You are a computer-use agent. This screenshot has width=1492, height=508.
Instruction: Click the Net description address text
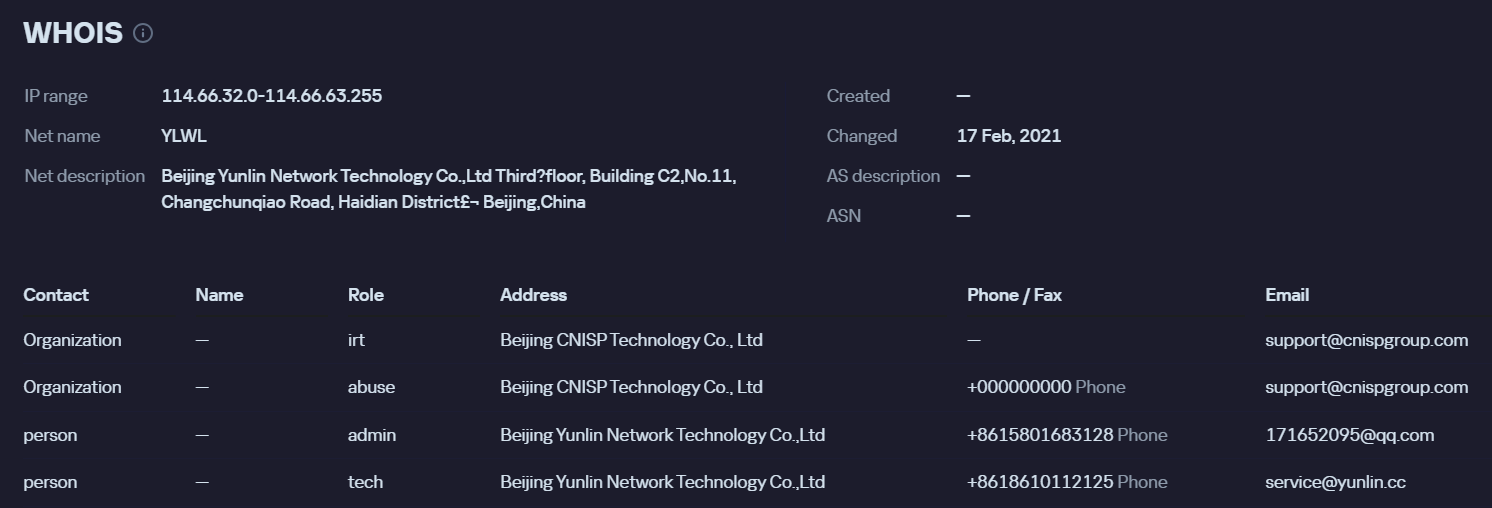[x=448, y=188]
